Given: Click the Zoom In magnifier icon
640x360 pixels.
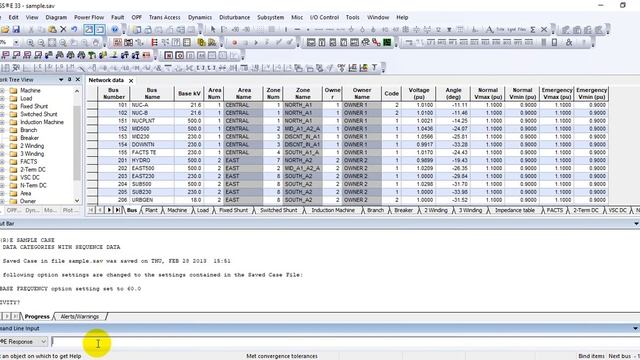Looking at the screenshot, I should point(30,42).
